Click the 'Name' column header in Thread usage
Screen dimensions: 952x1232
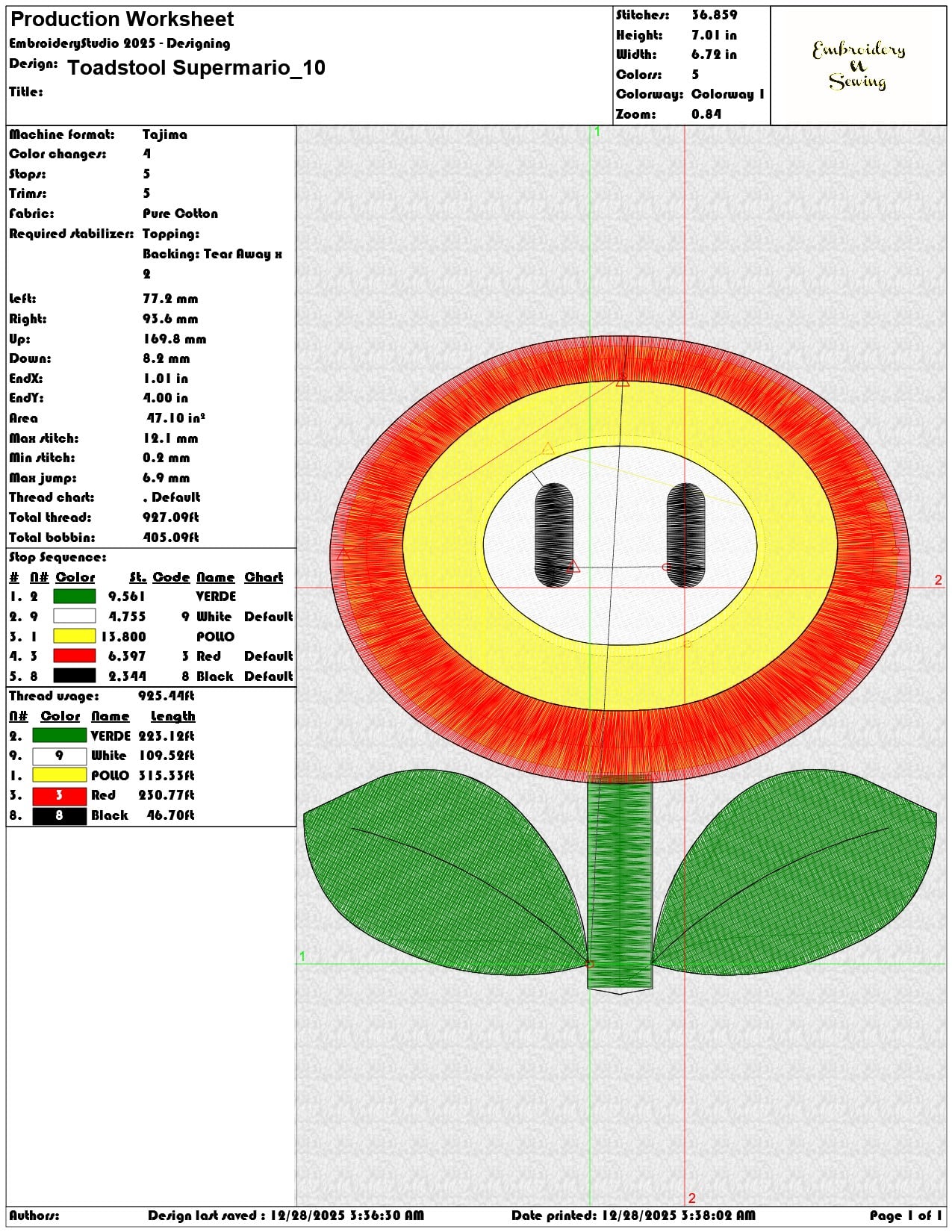coord(111,717)
